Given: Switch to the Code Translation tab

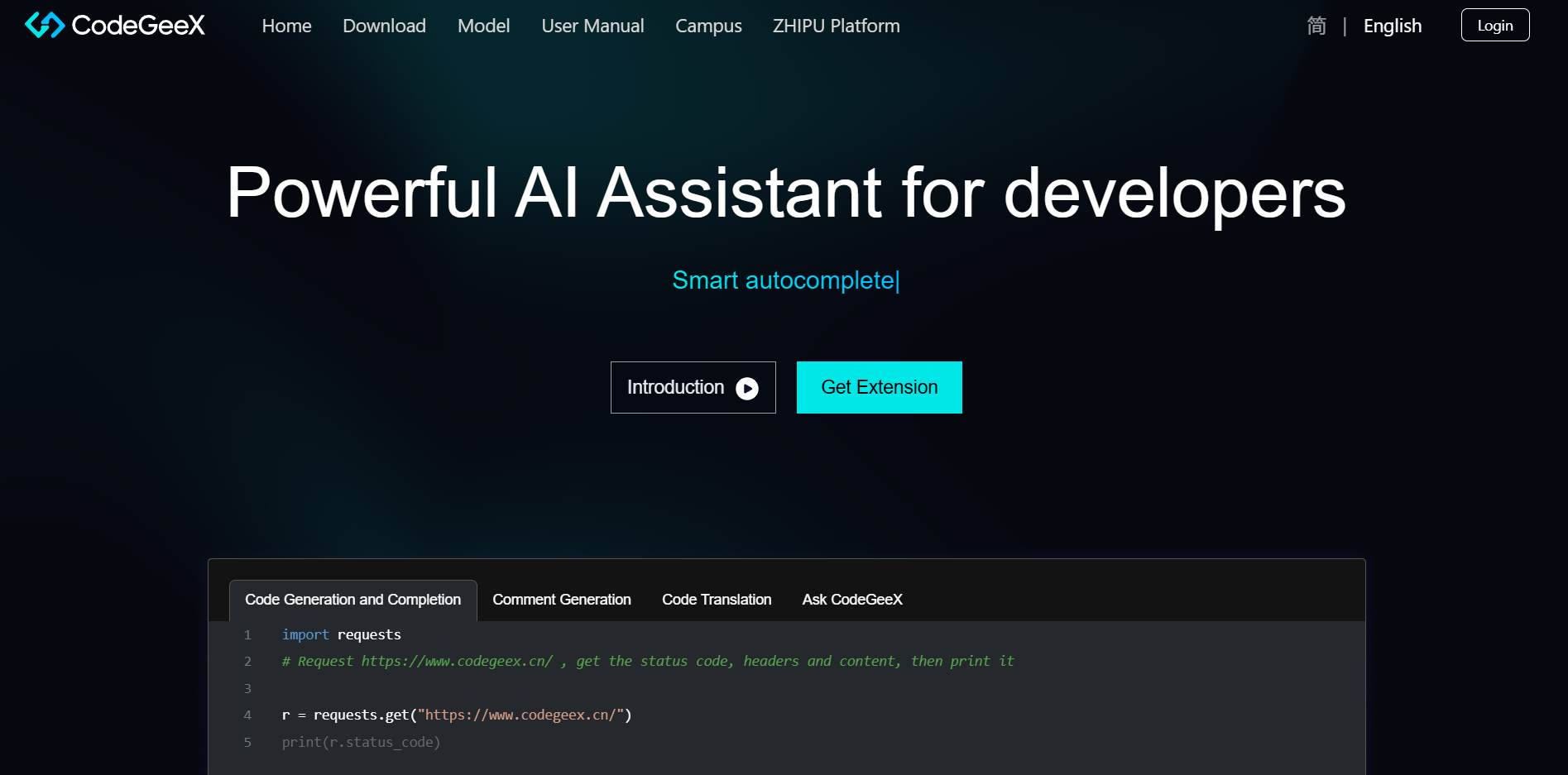Looking at the screenshot, I should [717, 600].
